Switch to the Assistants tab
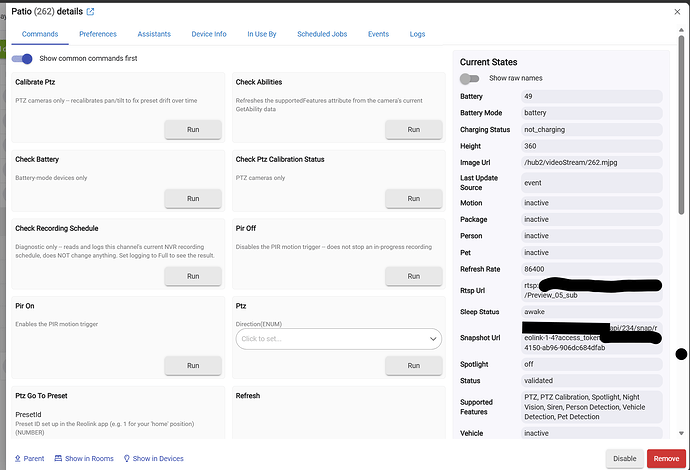This screenshot has height=470, width=690. [x=154, y=34]
